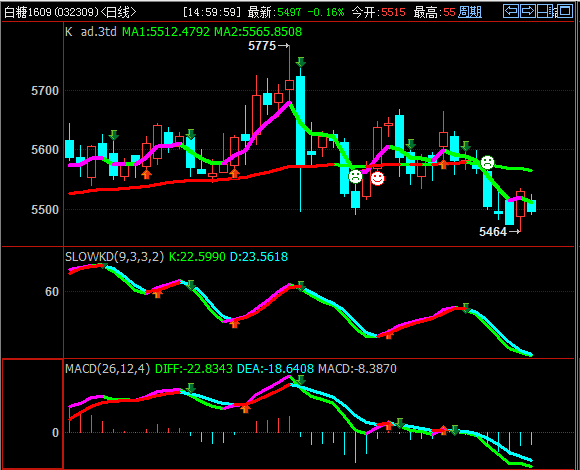Click the DIFF:-22.8343 value

(x=193, y=369)
